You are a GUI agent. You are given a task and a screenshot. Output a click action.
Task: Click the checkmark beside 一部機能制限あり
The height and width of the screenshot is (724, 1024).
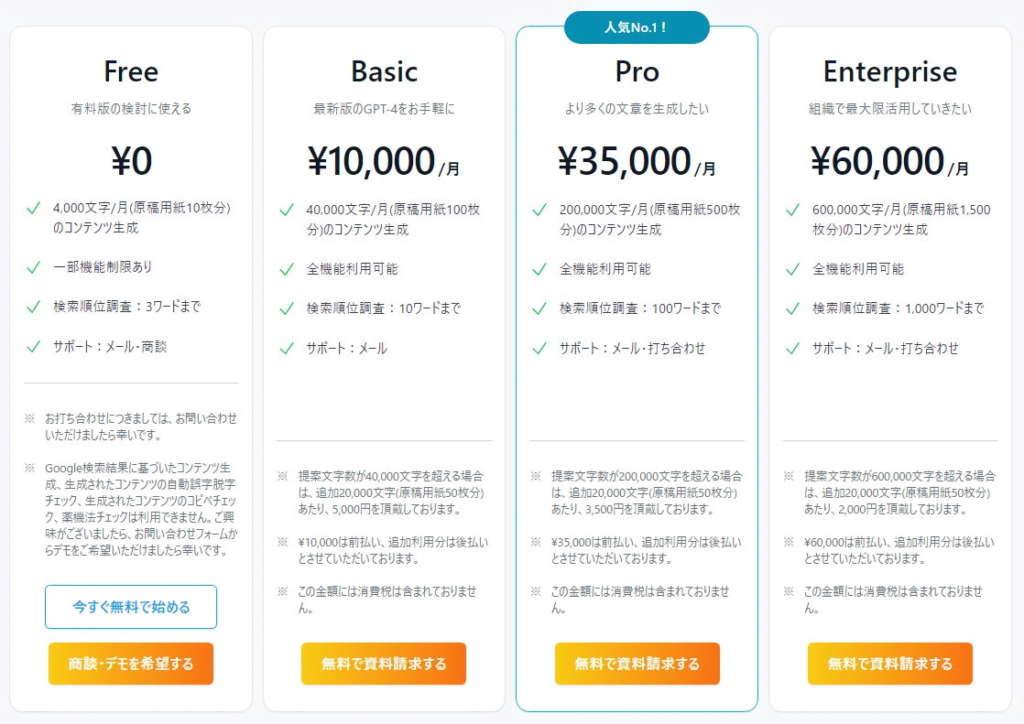pos(33,268)
